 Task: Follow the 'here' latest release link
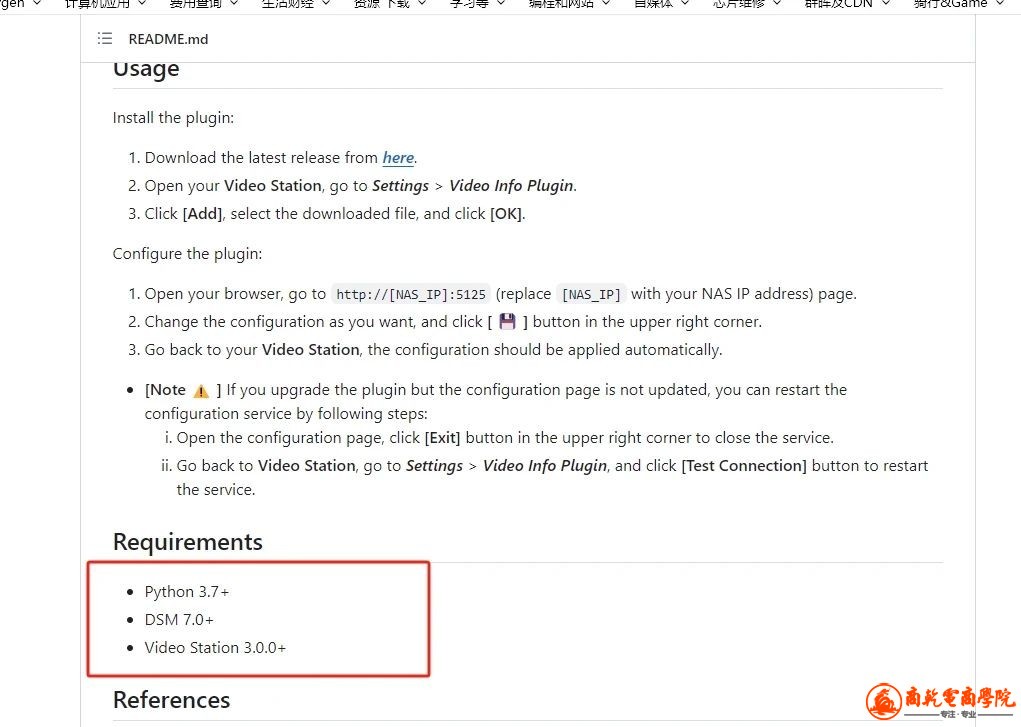pos(398,158)
